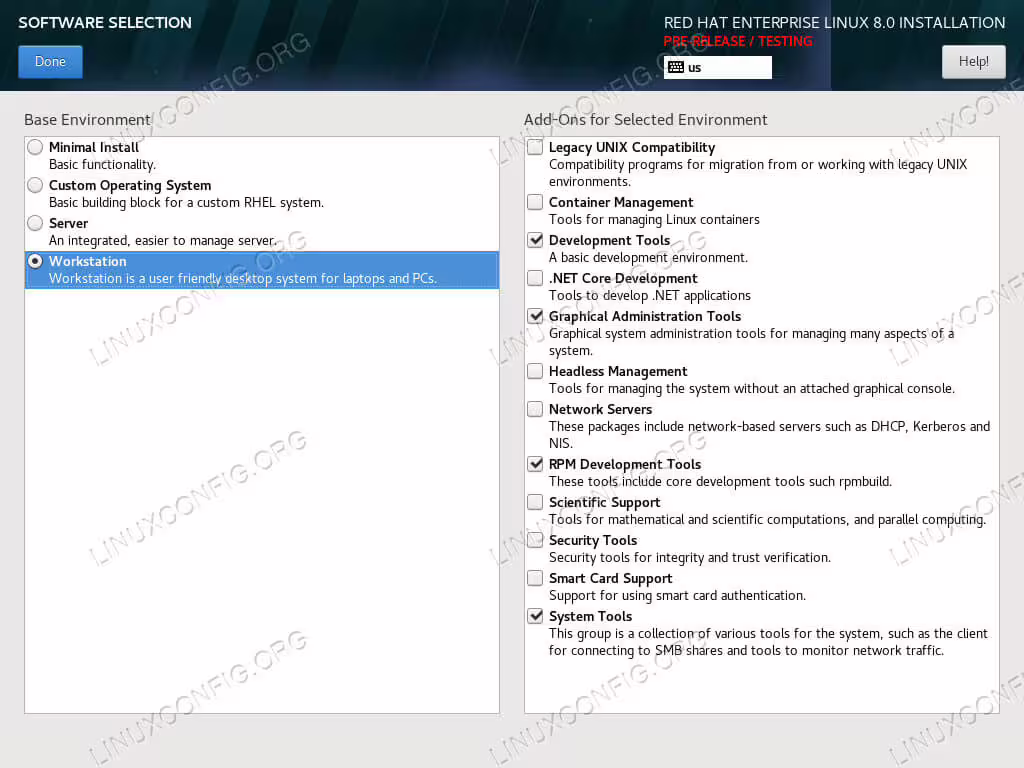1024x768 pixels.
Task: Click 'Basic functionality.' description text
Action: click(103, 165)
